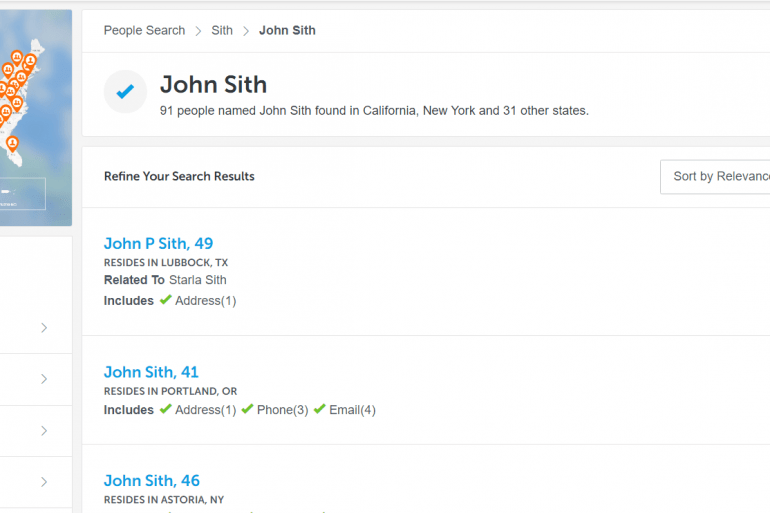This screenshot has height=513, width=770.
Task: Select the northeastern-most orange map pin
Action: tap(31, 61)
